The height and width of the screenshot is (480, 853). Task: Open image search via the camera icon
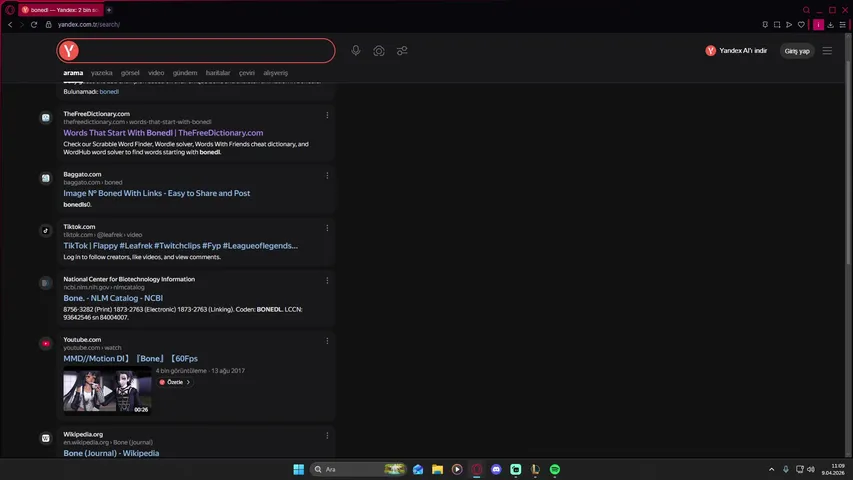379,51
